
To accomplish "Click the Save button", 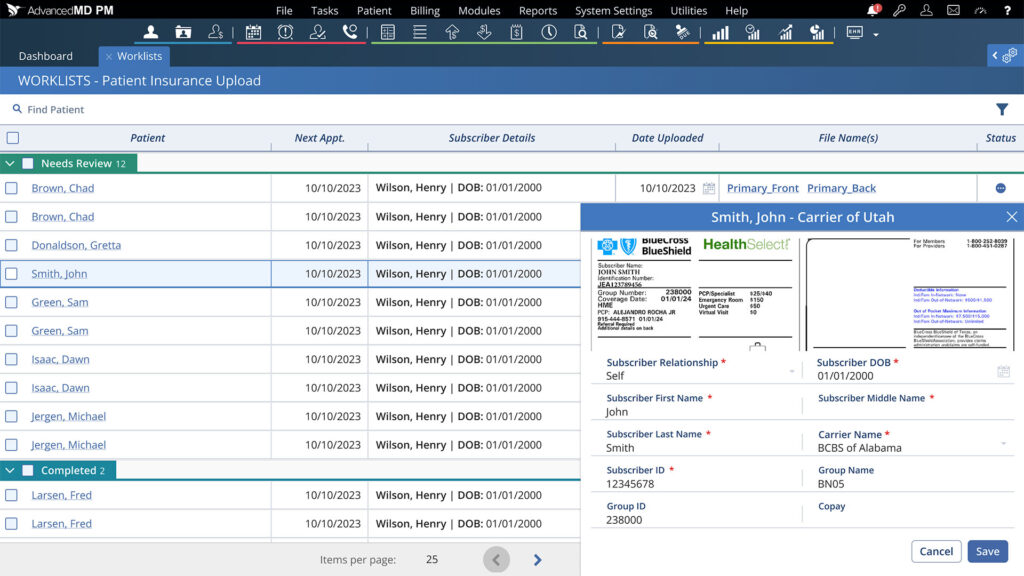I will (987, 551).
